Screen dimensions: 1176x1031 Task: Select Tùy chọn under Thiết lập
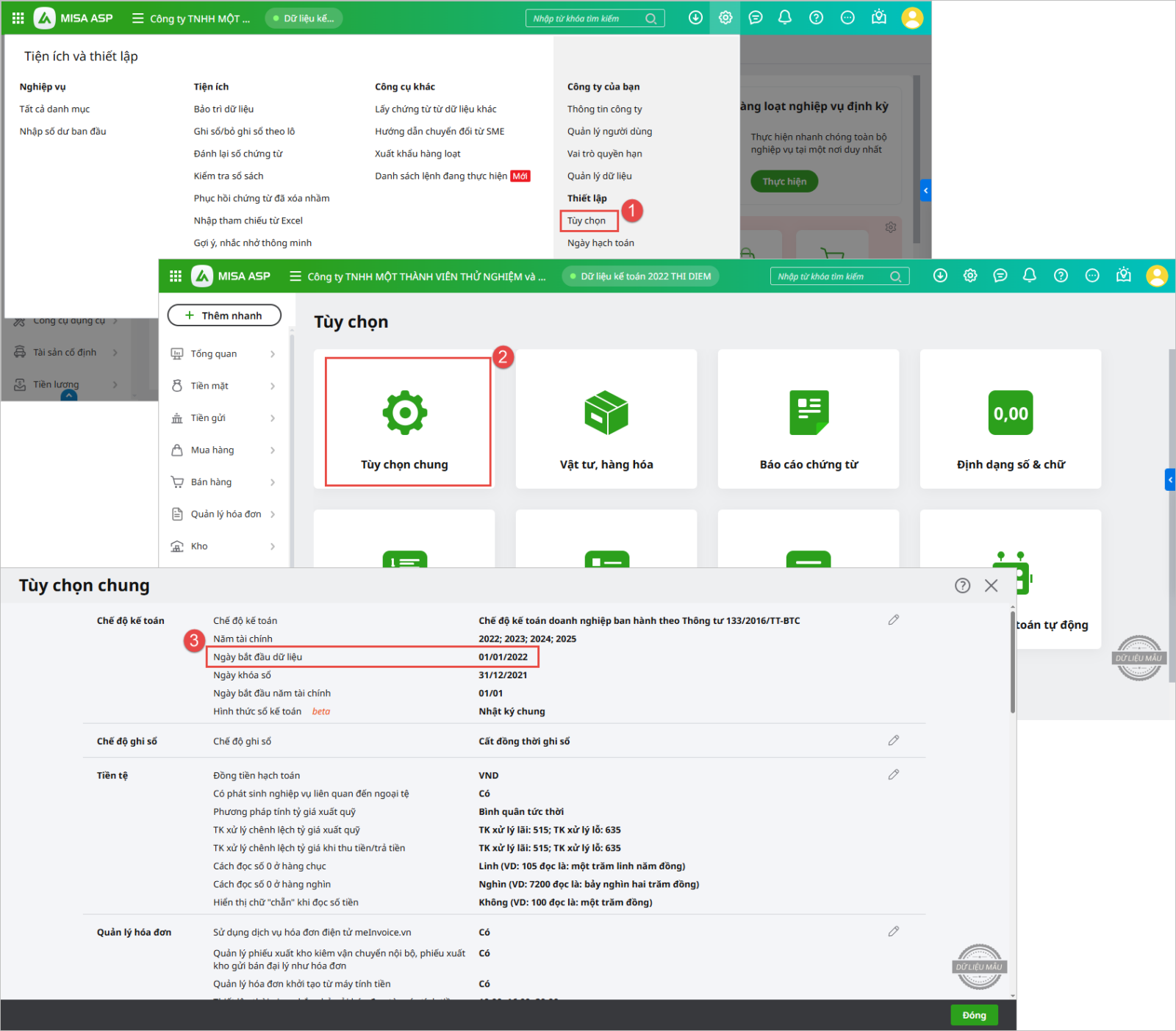(x=587, y=220)
